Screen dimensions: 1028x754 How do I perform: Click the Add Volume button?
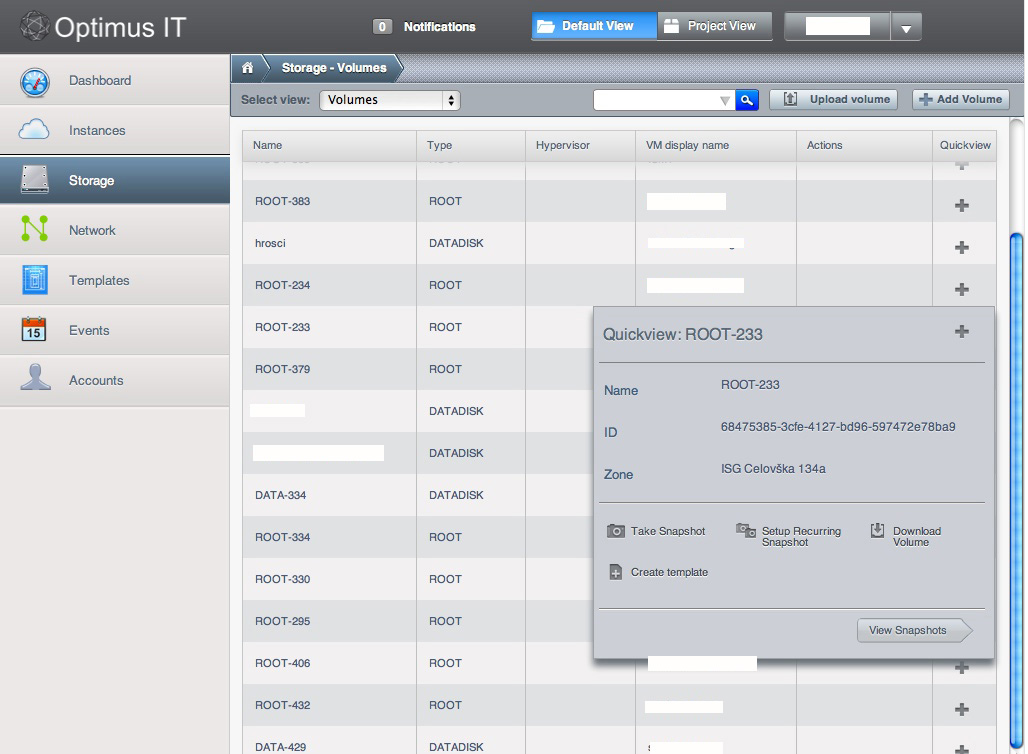coord(961,99)
